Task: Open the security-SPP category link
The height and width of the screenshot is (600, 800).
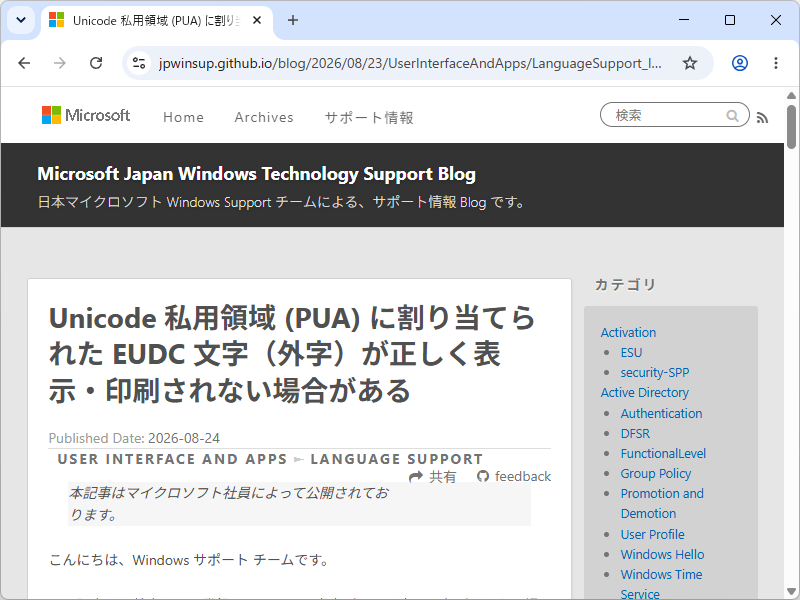Action: [x=655, y=372]
